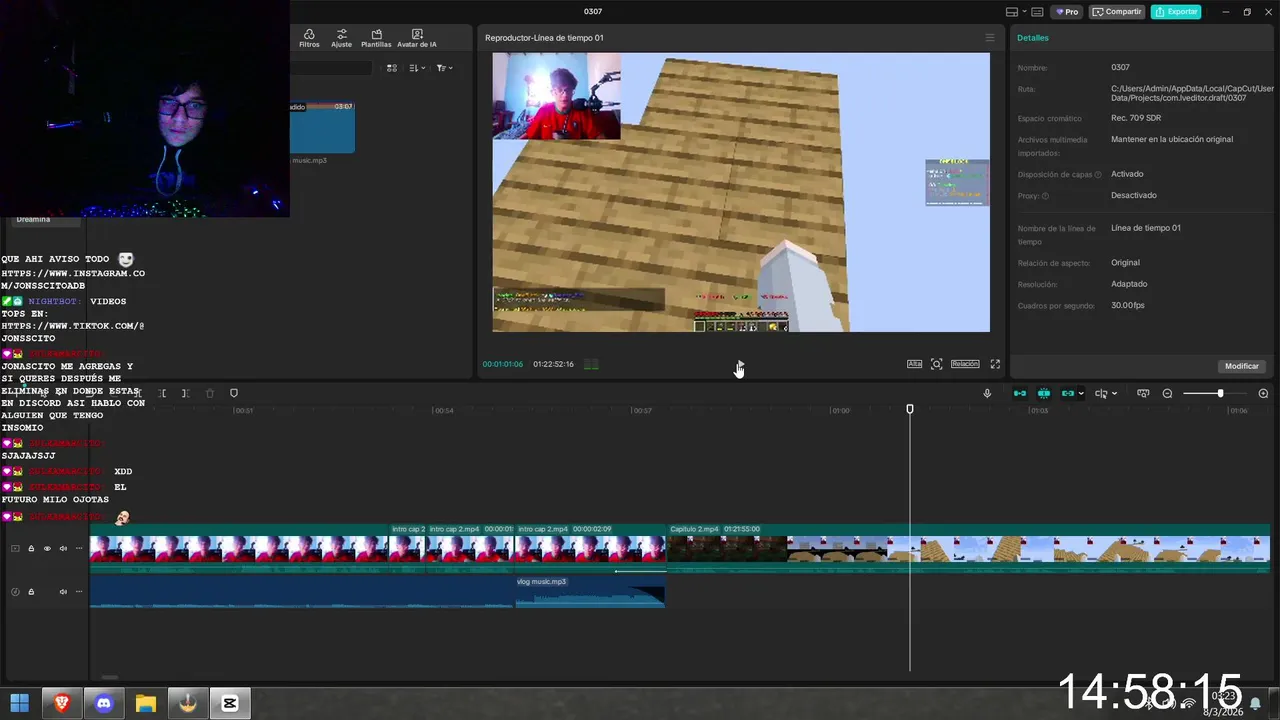
Task: Open the notifications bell in system tray
Action: [x=1255, y=703]
